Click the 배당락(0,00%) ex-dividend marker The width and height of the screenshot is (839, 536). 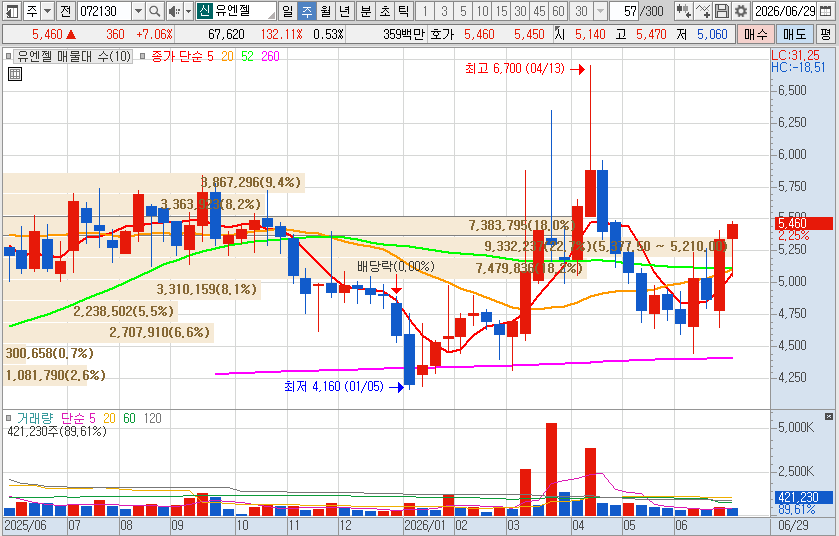point(396,266)
